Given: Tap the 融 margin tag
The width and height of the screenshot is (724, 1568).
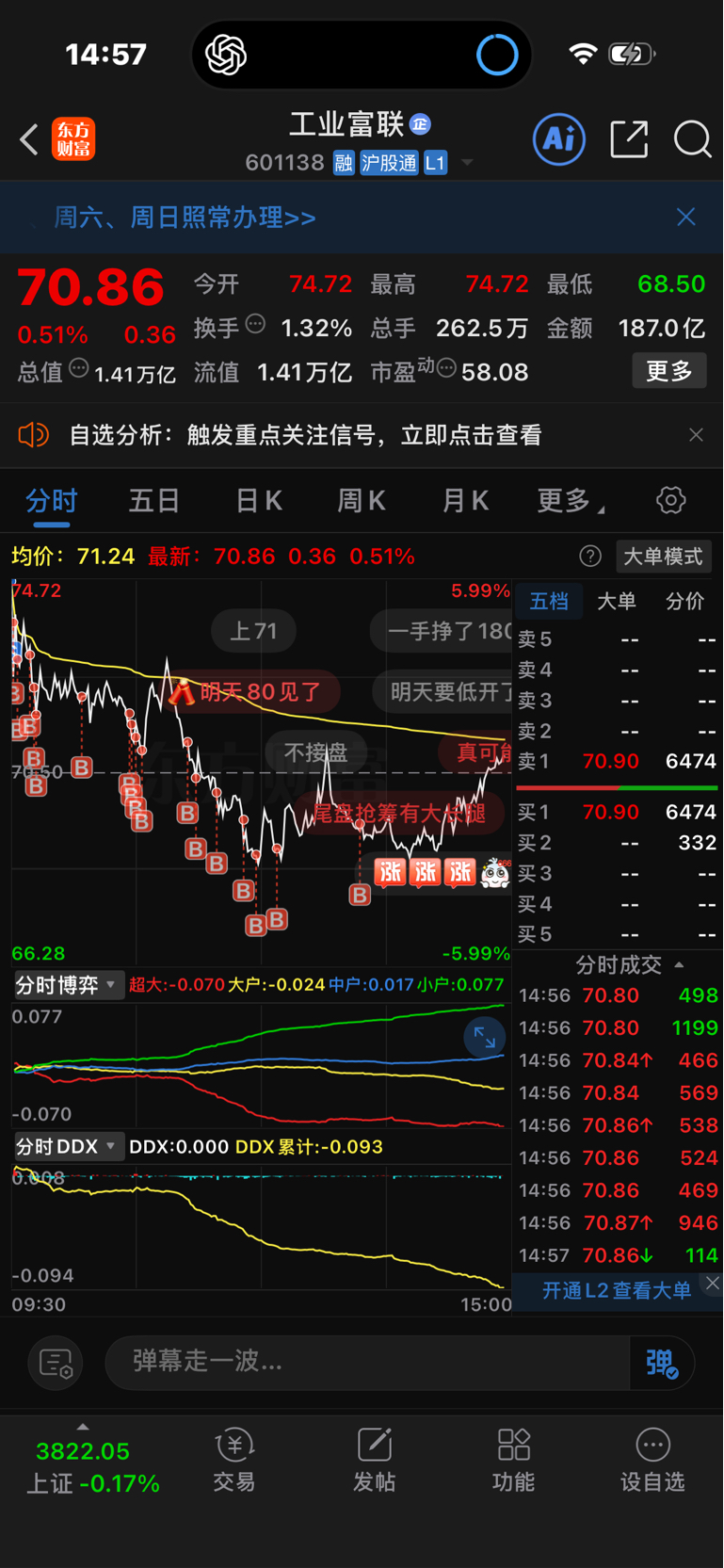Looking at the screenshot, I should pos(344,163).
